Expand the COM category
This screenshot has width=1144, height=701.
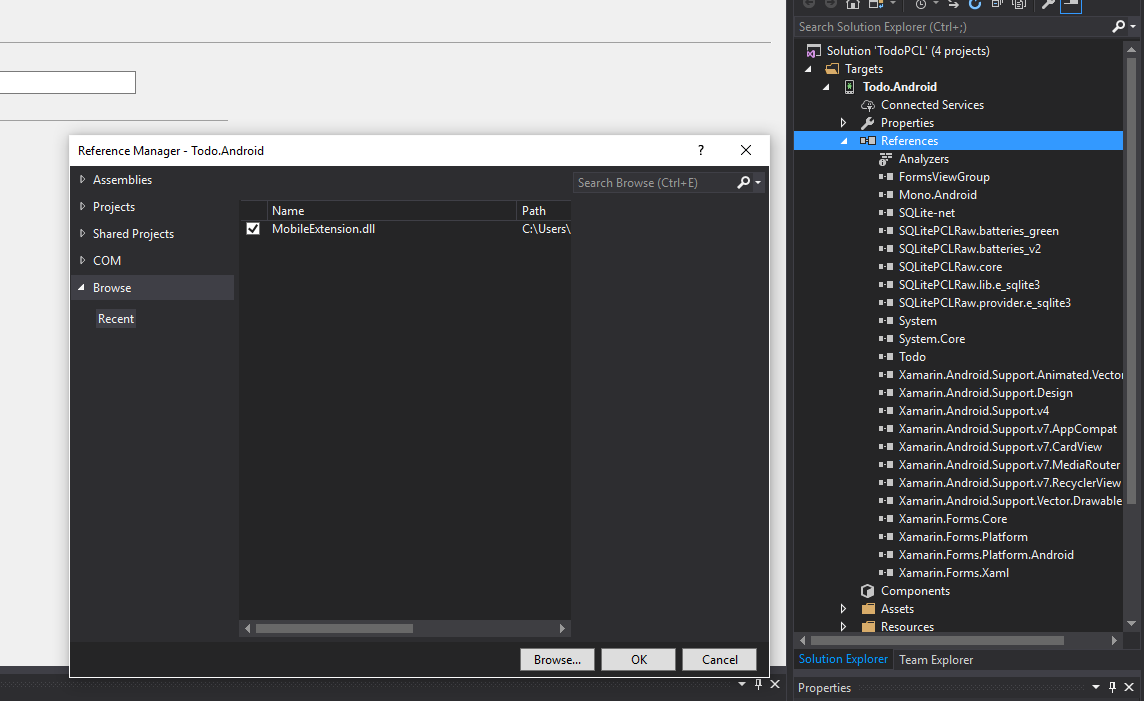click(x=82, y=260)
